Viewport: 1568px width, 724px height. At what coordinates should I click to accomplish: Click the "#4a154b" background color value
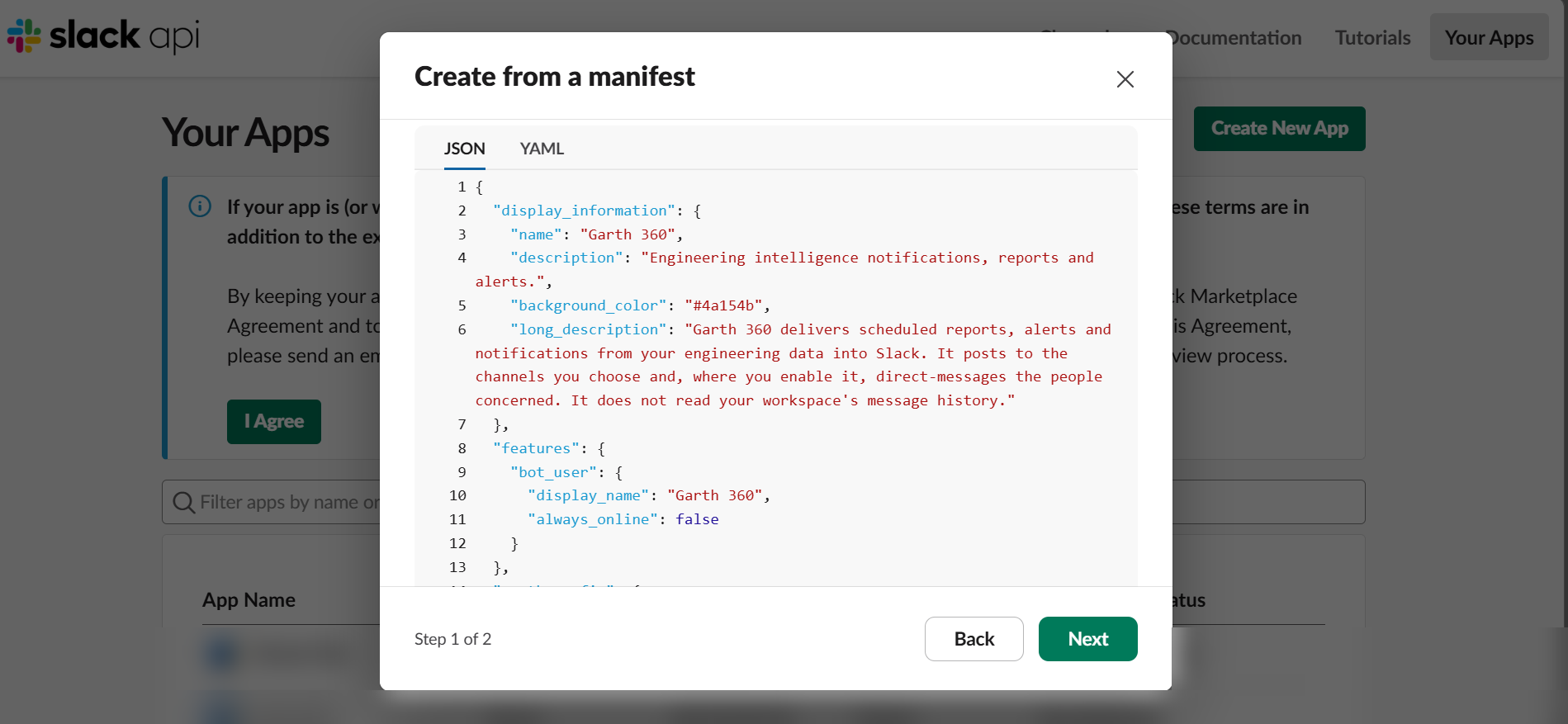[x=723, y=305]
